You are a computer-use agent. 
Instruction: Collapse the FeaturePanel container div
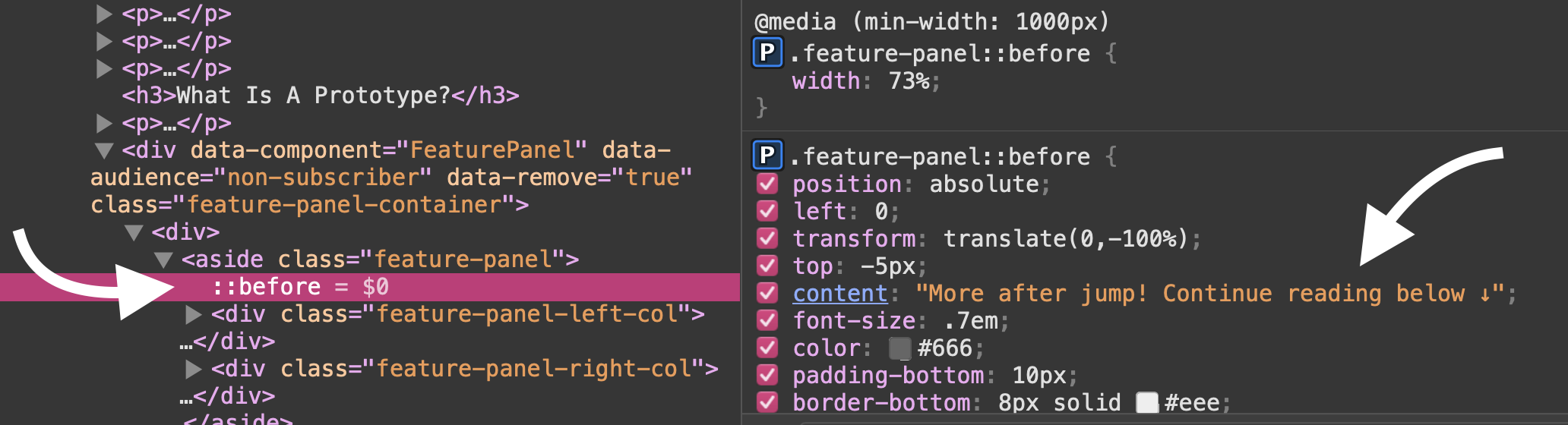click(x=105, y=150)
